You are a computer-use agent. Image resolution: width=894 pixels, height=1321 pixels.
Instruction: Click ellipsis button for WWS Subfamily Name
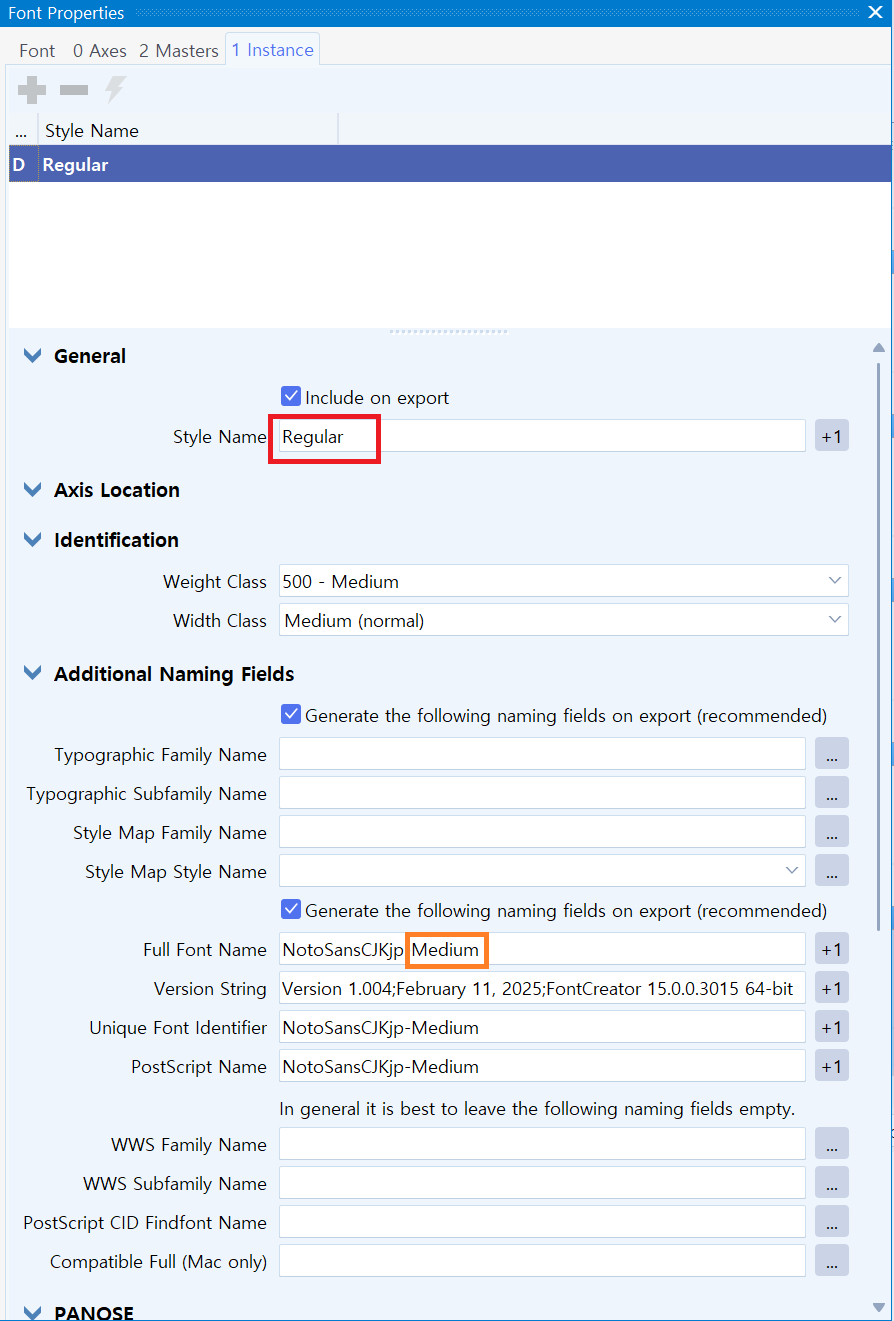(x=831, y=1183)
